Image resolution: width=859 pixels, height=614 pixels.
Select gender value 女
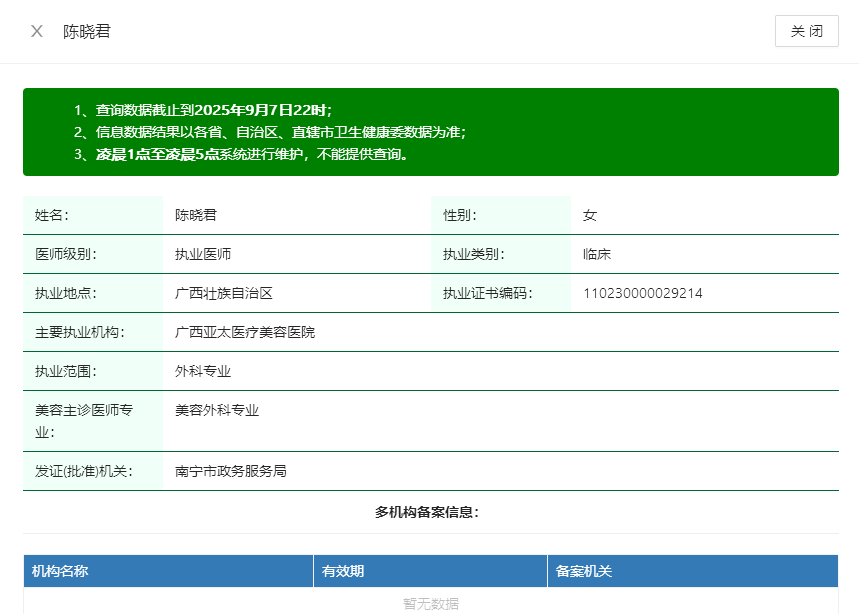pos(589,215)
